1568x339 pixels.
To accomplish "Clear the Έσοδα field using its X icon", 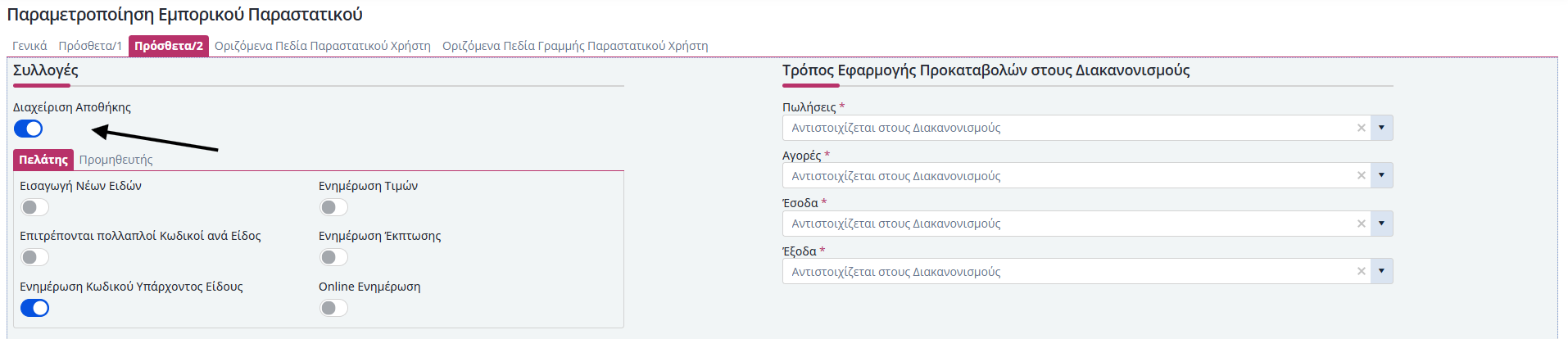I will 1361,224.
